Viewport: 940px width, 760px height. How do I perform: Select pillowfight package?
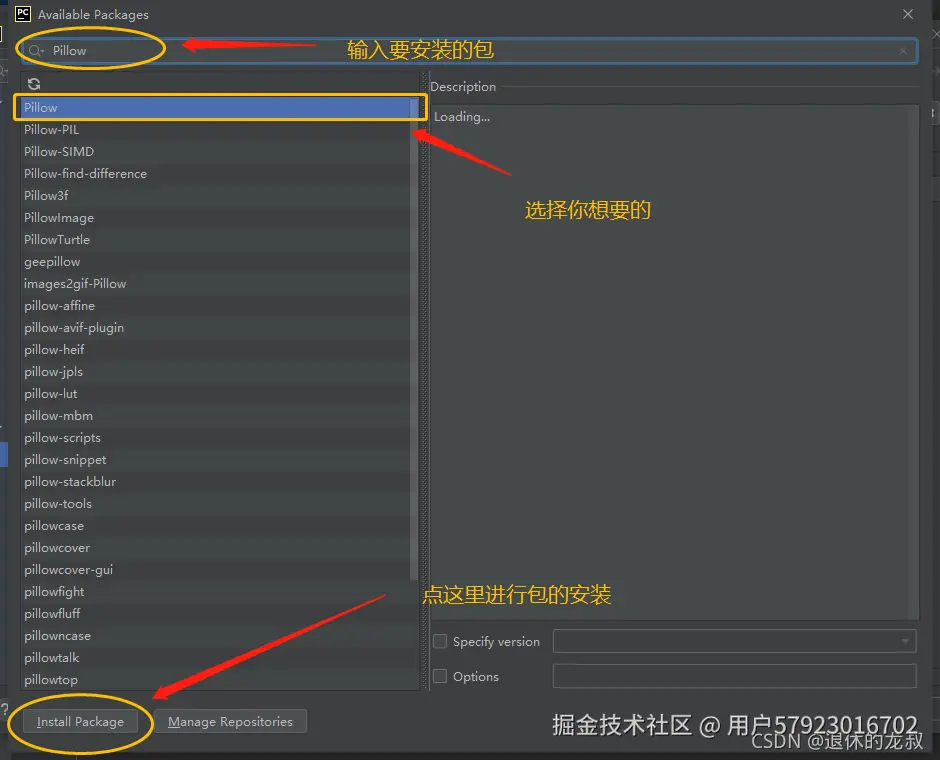tap(216, 592)
